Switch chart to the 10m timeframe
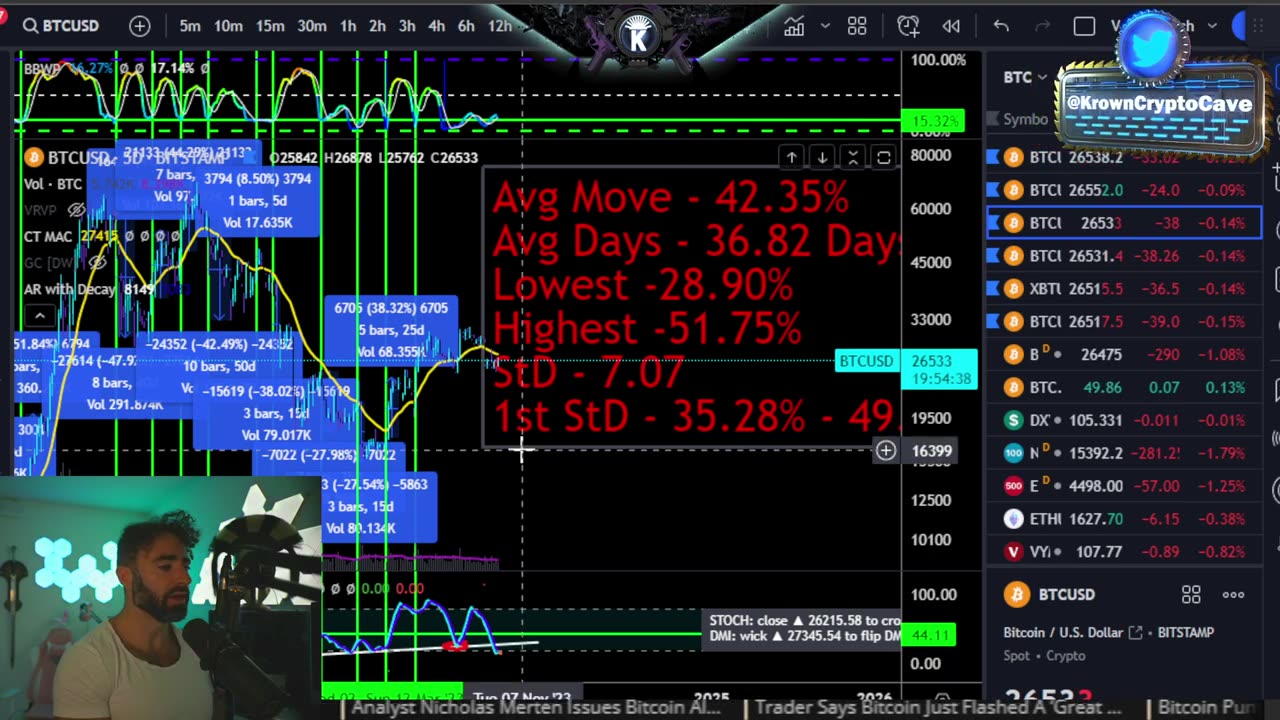 pos(228,26)
